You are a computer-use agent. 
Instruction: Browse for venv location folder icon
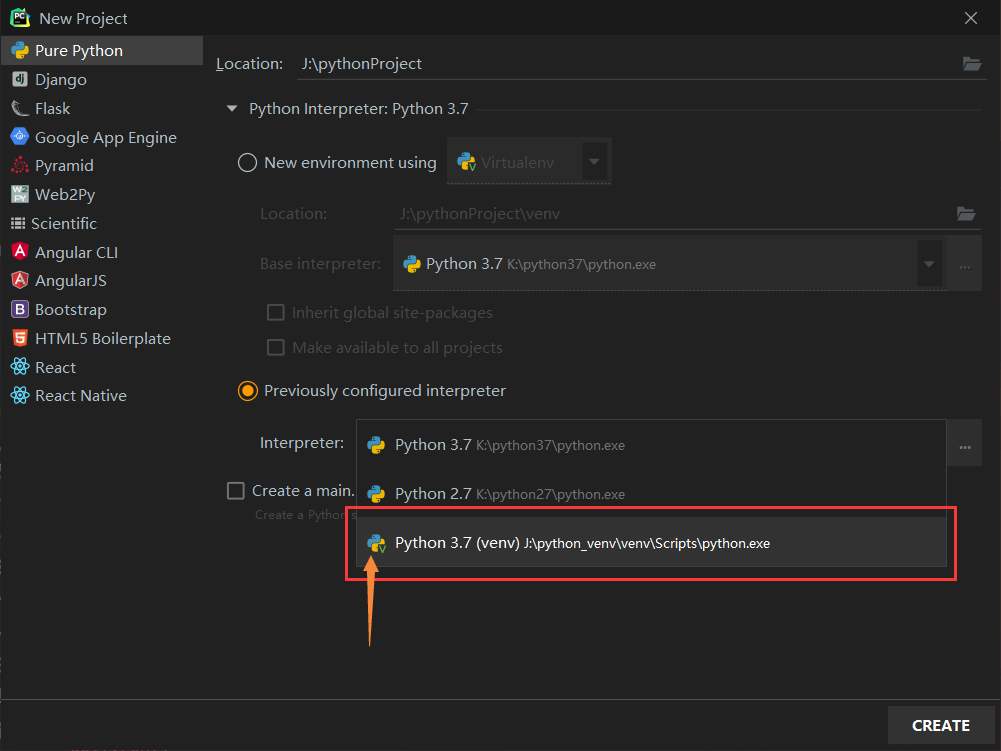(966, 213)
